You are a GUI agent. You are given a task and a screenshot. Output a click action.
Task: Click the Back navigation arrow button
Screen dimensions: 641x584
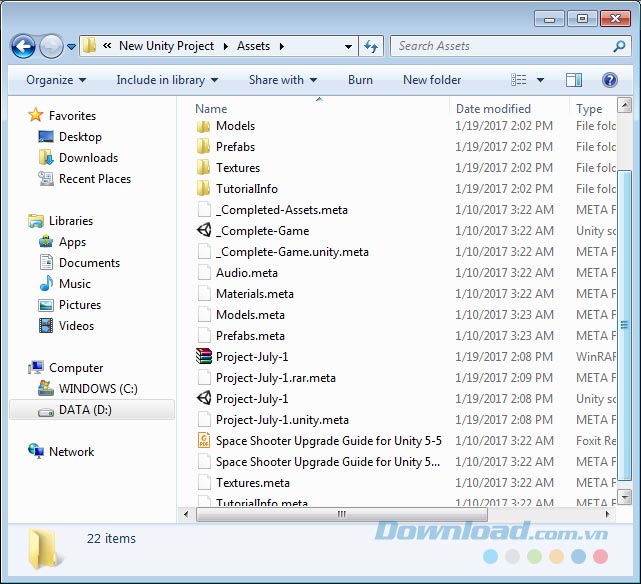[x=24, y=46]
